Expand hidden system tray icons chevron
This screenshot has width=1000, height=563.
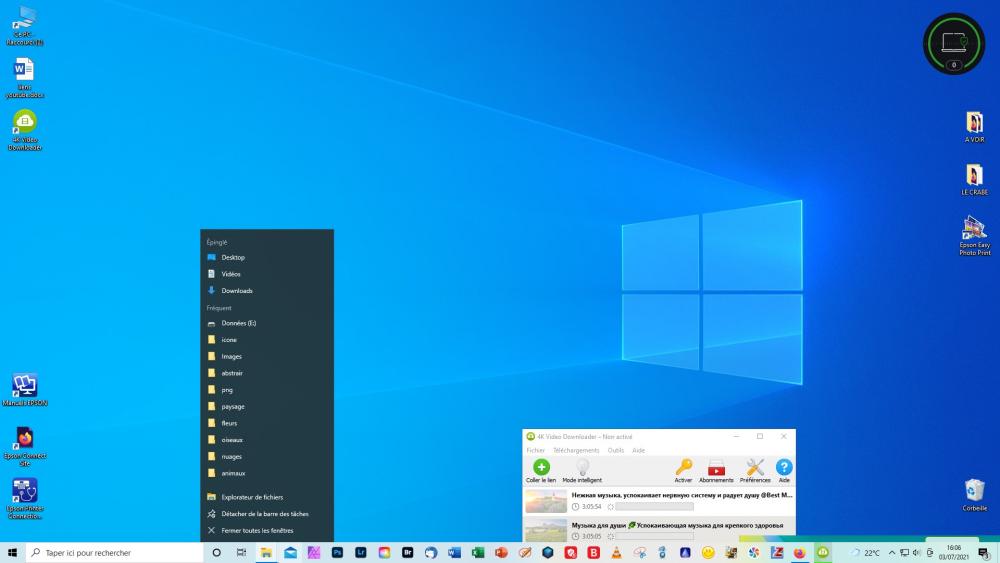click(x=890, y=552)
